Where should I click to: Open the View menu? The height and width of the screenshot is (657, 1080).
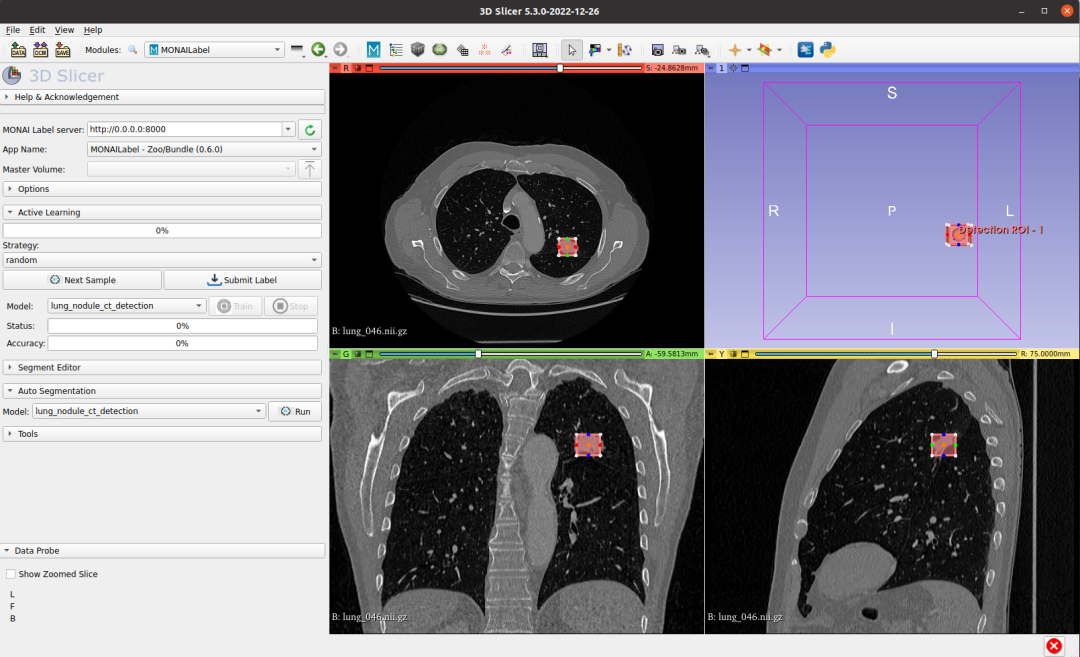tap(64, 30)
